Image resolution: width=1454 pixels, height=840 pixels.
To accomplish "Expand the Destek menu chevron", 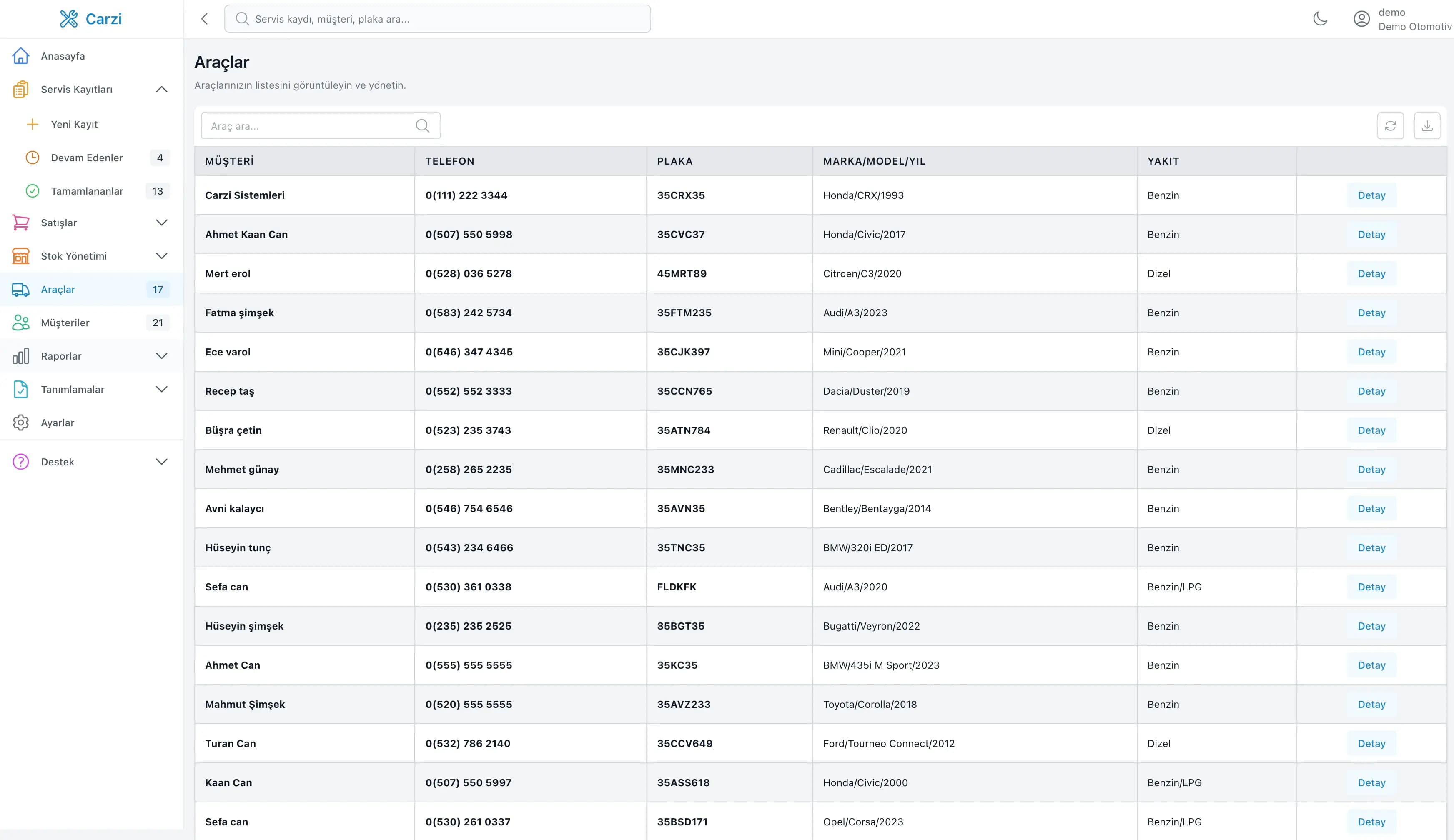I will [x=162, y=462].
